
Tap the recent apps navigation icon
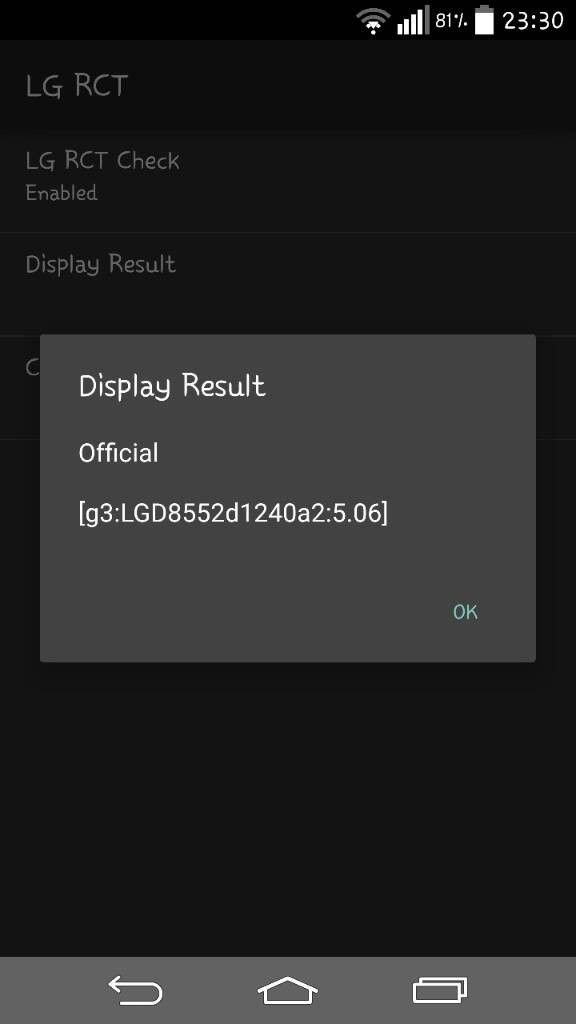[x=440, y=990]
